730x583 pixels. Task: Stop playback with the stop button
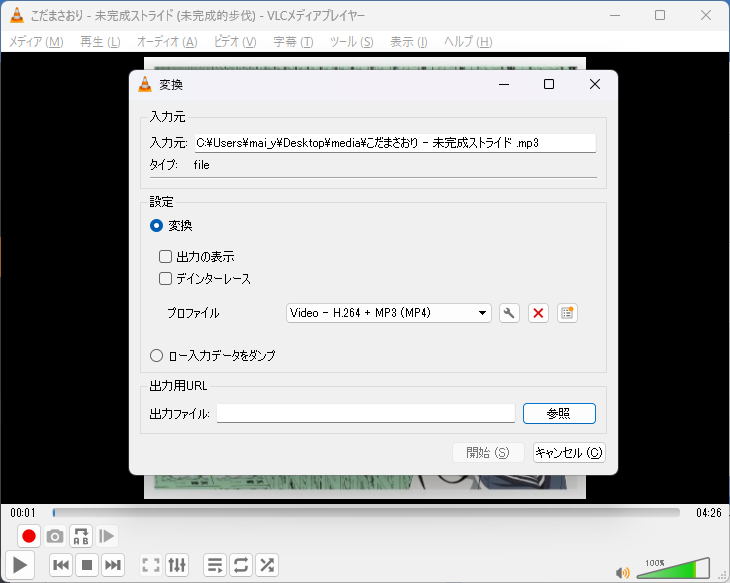87,565
